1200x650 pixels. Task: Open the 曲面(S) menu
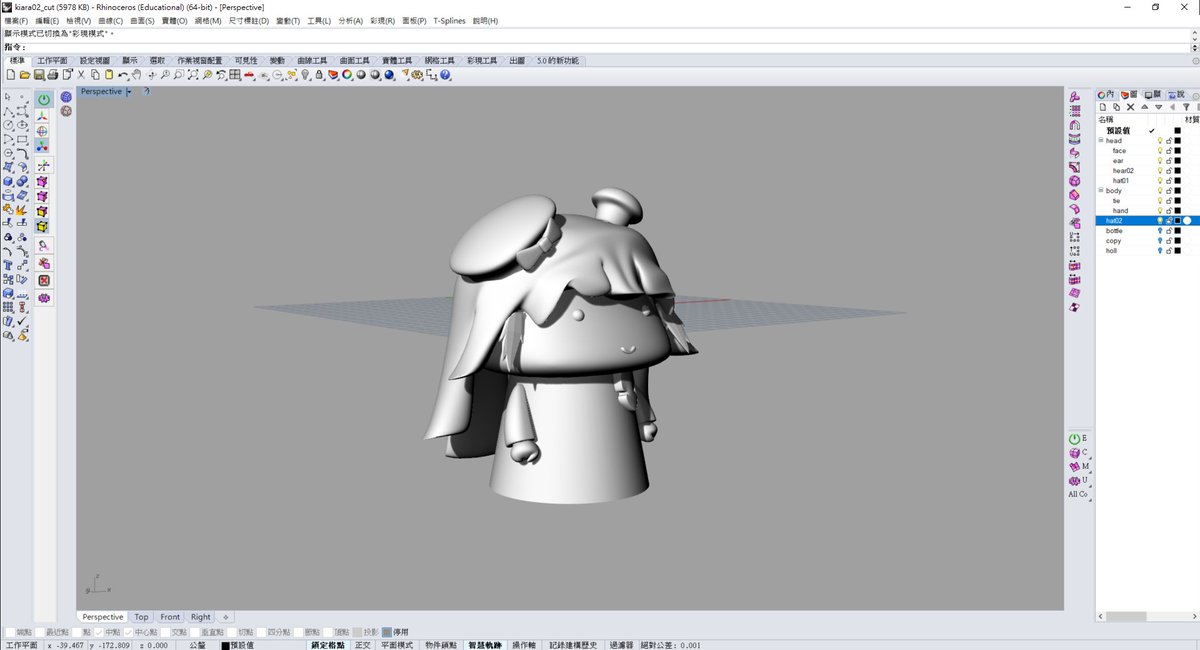pyautogui.click(x=143, y=20)
